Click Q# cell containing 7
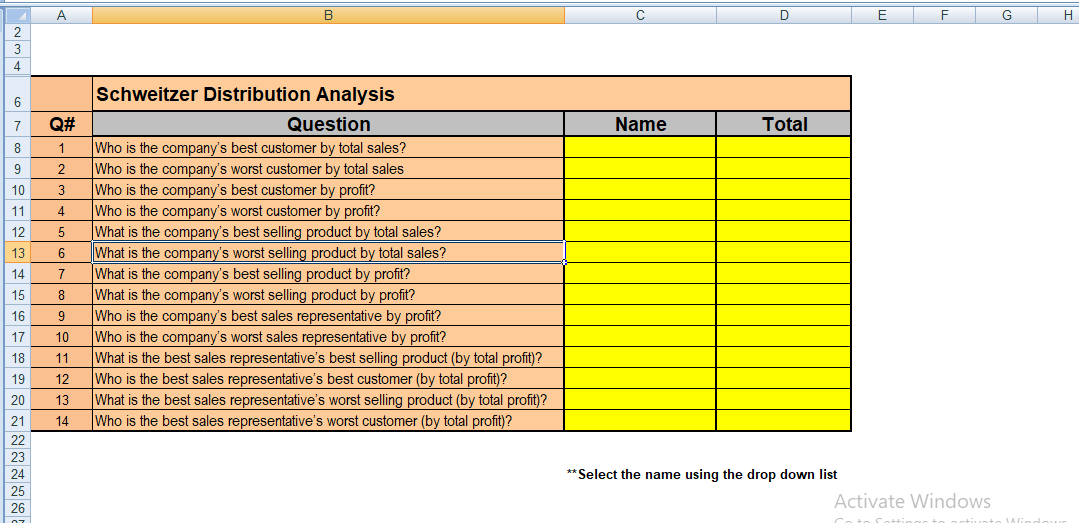Screen dimensions: 1079x523 pos(61,274)
